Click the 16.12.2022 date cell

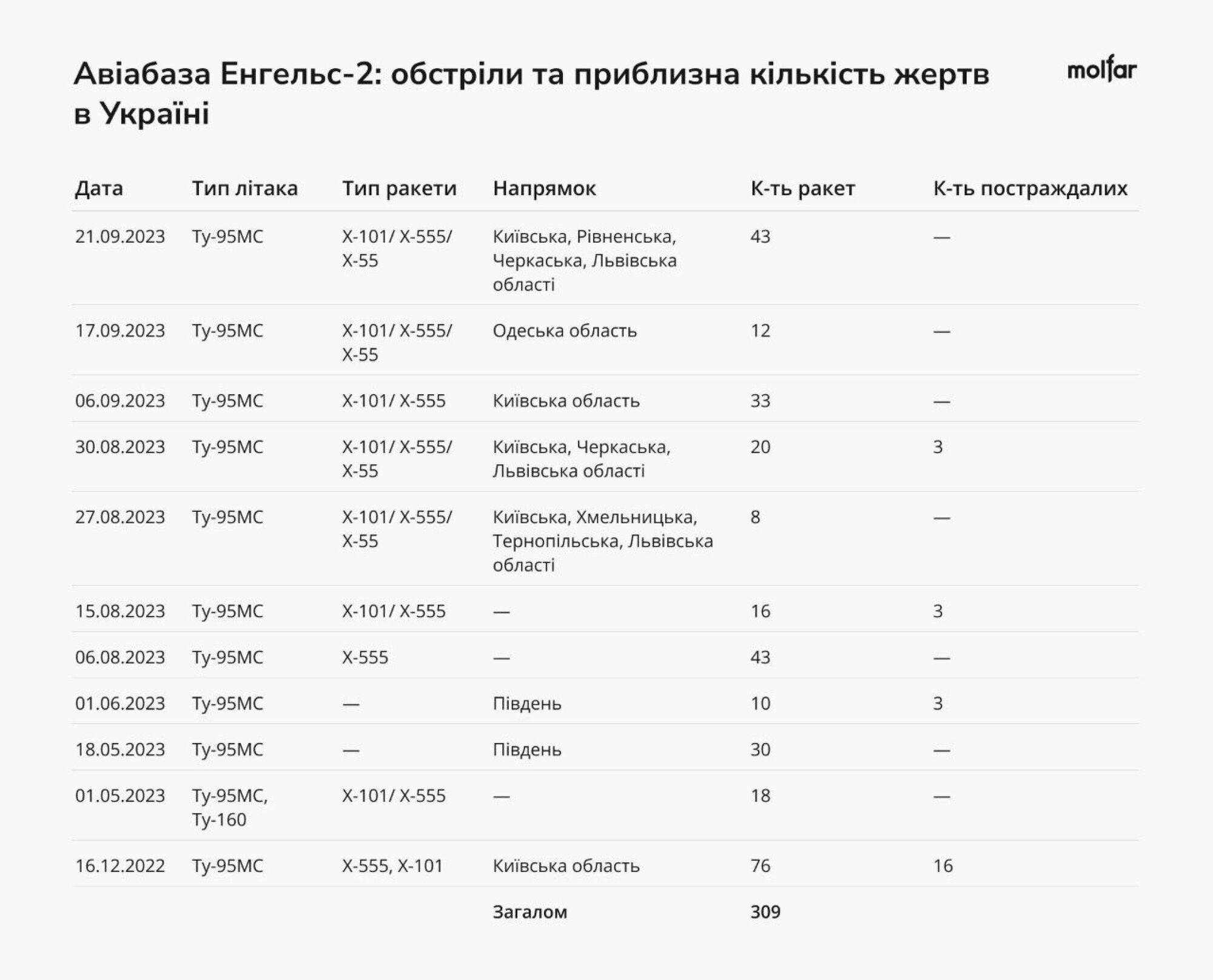(x=120, y=866)
